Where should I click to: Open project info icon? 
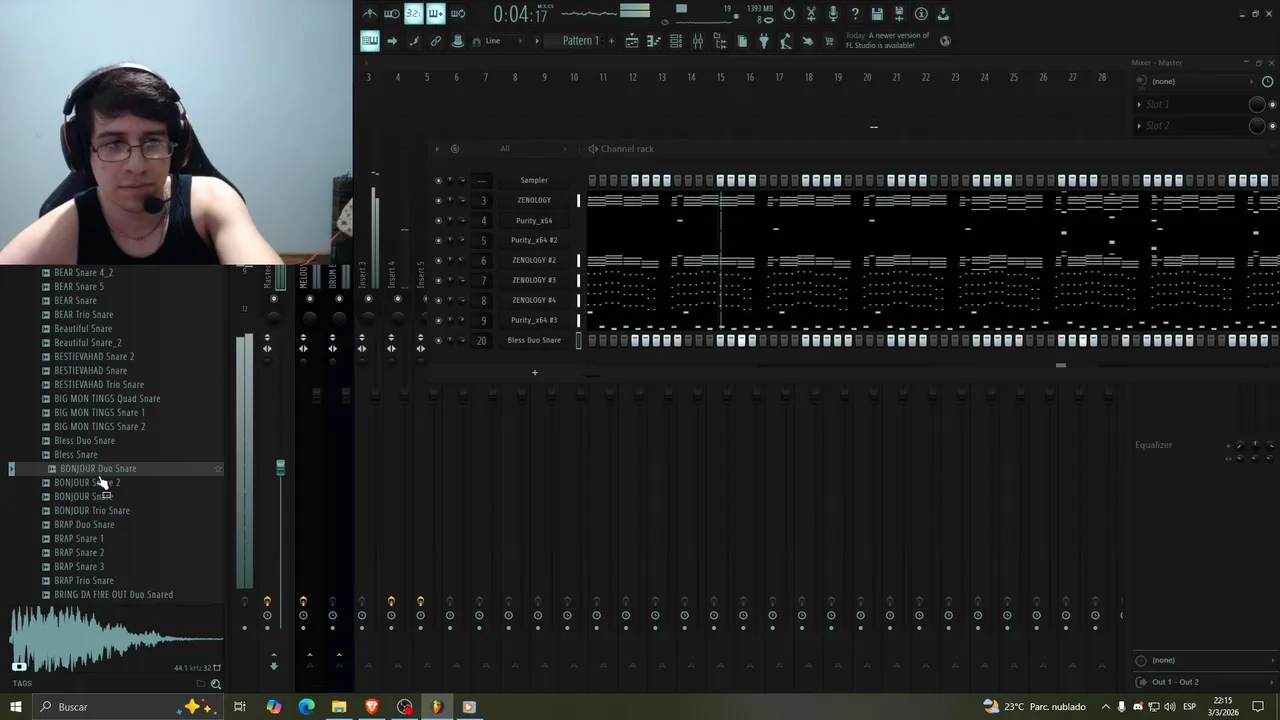(x=921, y=14)
